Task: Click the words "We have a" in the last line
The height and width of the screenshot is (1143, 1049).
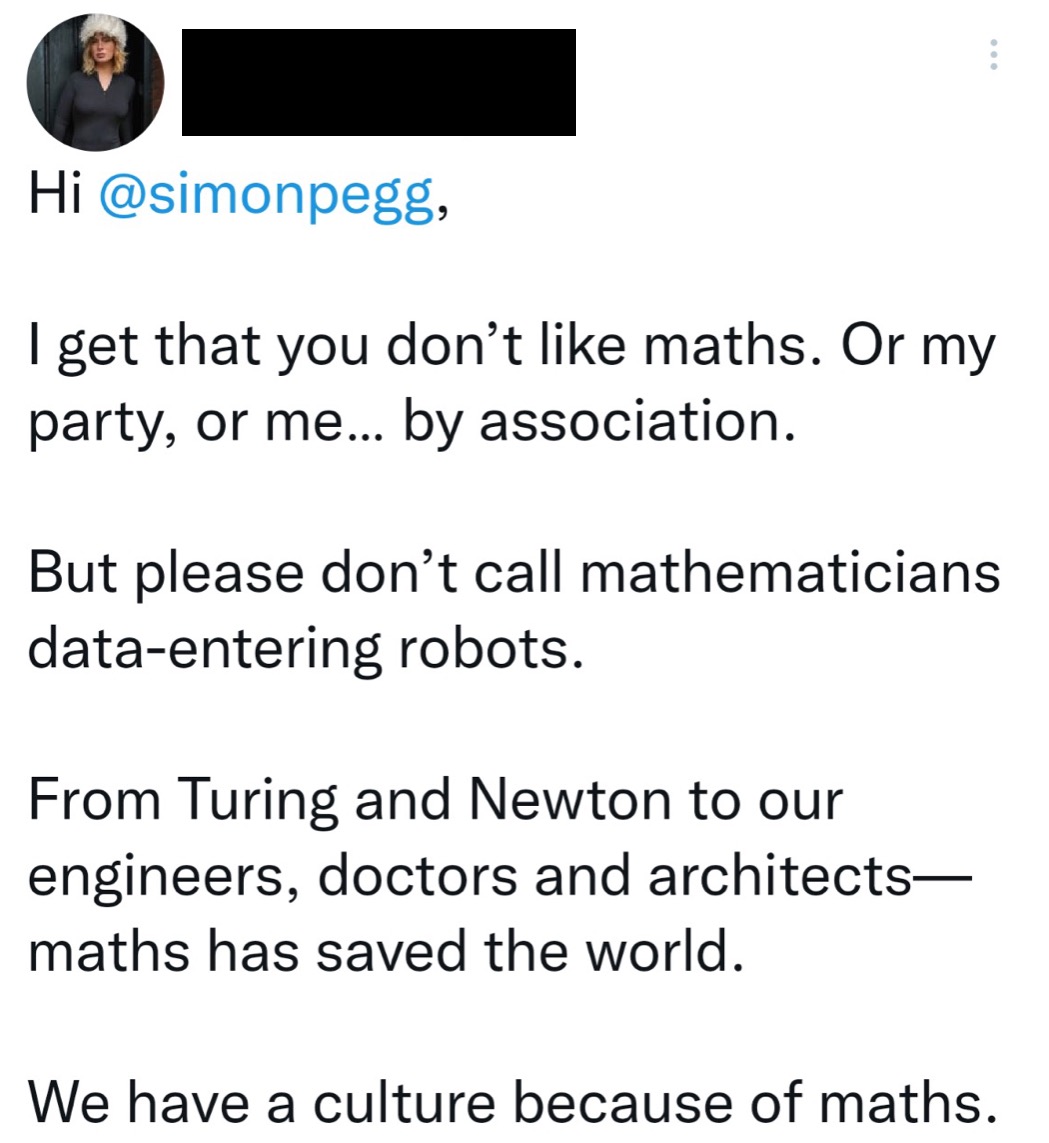Action: [160, 1102]
